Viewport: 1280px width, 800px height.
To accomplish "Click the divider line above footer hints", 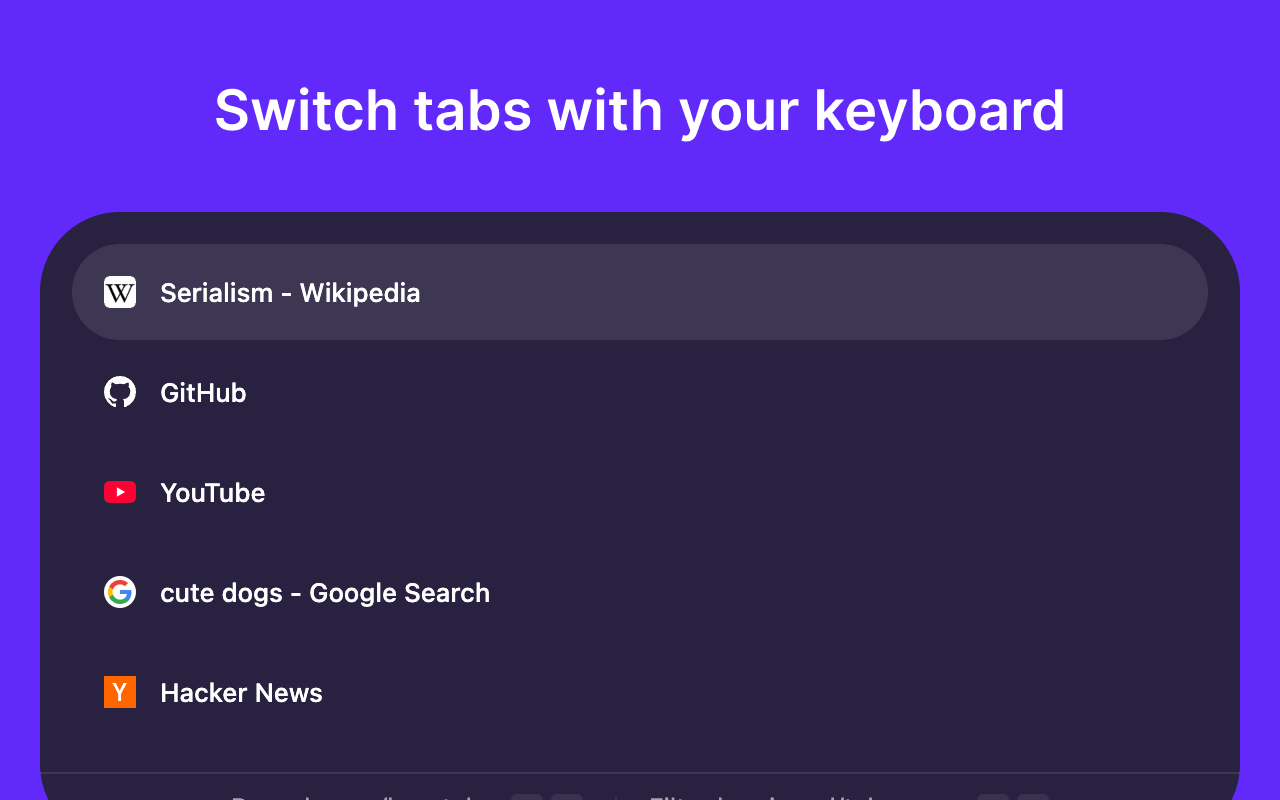I will [640, 773].
